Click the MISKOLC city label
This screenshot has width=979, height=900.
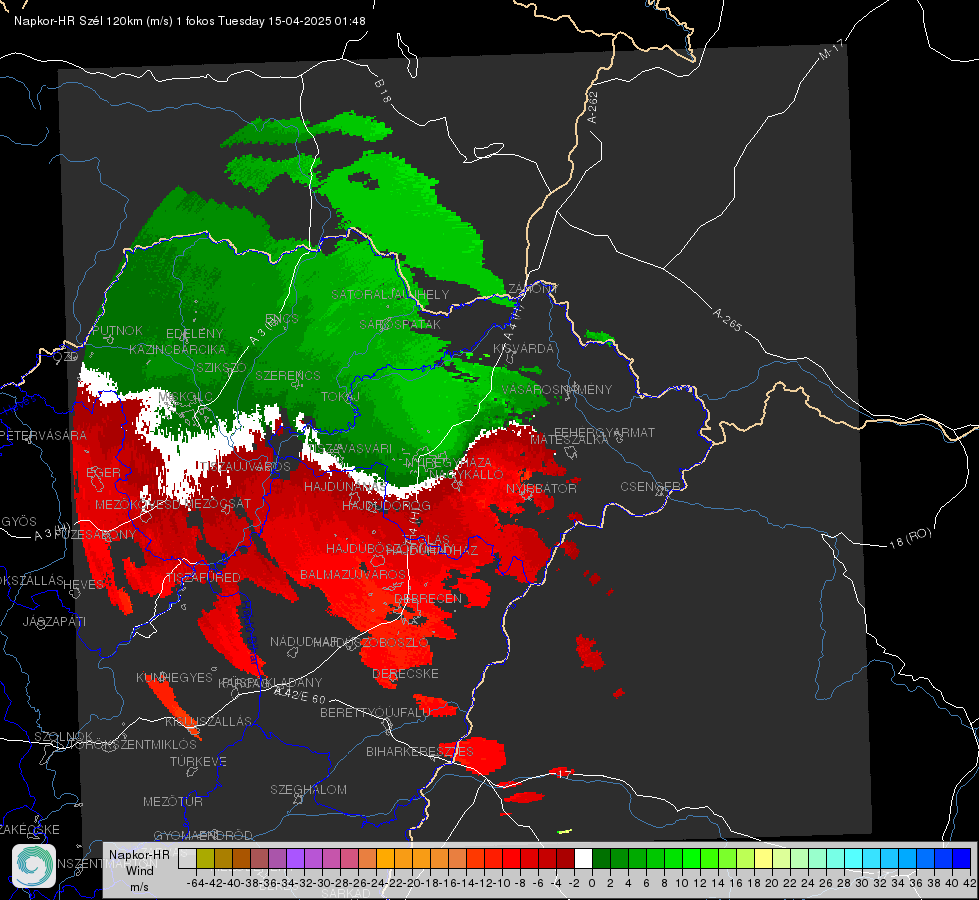(185, 397)
